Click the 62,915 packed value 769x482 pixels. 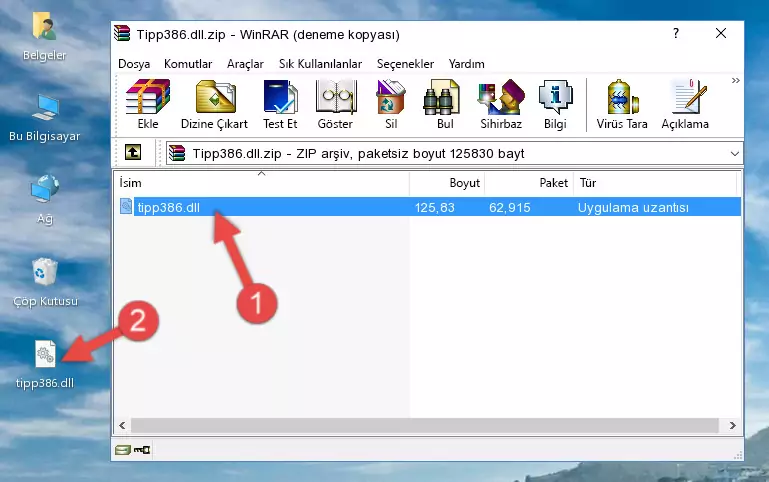[x=510, y=207]
